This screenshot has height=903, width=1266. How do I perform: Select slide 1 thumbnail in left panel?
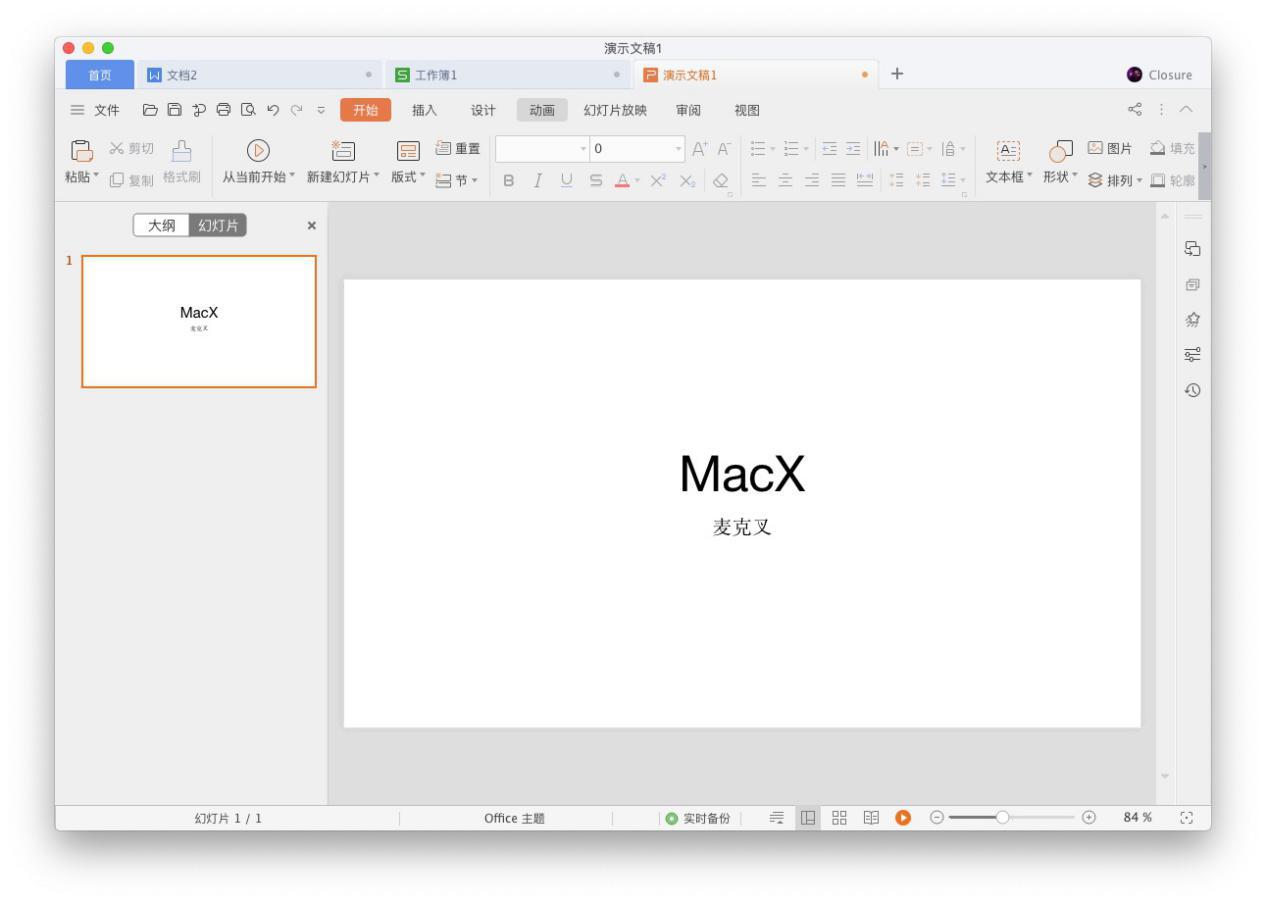[197, 322]
